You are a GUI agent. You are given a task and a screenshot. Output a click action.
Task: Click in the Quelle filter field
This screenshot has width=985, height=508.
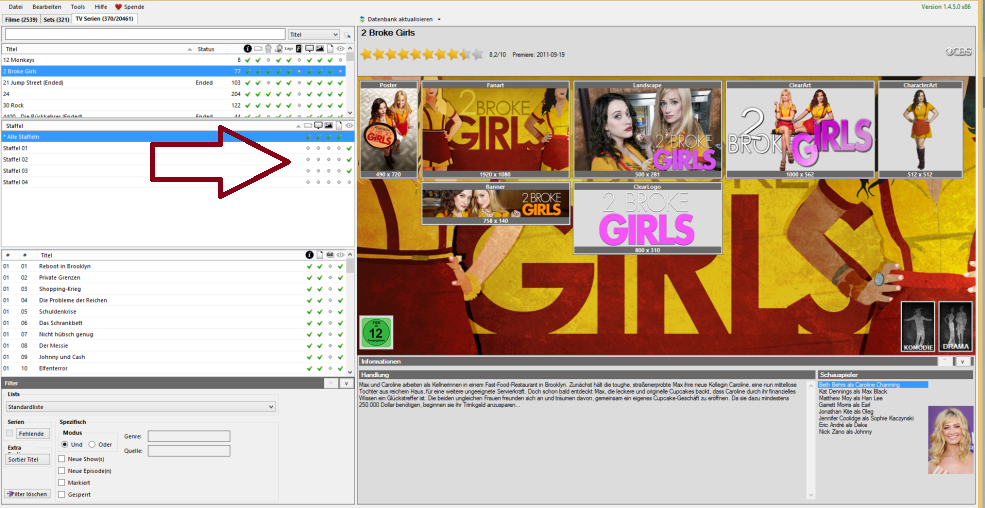(x=189, y=451)
